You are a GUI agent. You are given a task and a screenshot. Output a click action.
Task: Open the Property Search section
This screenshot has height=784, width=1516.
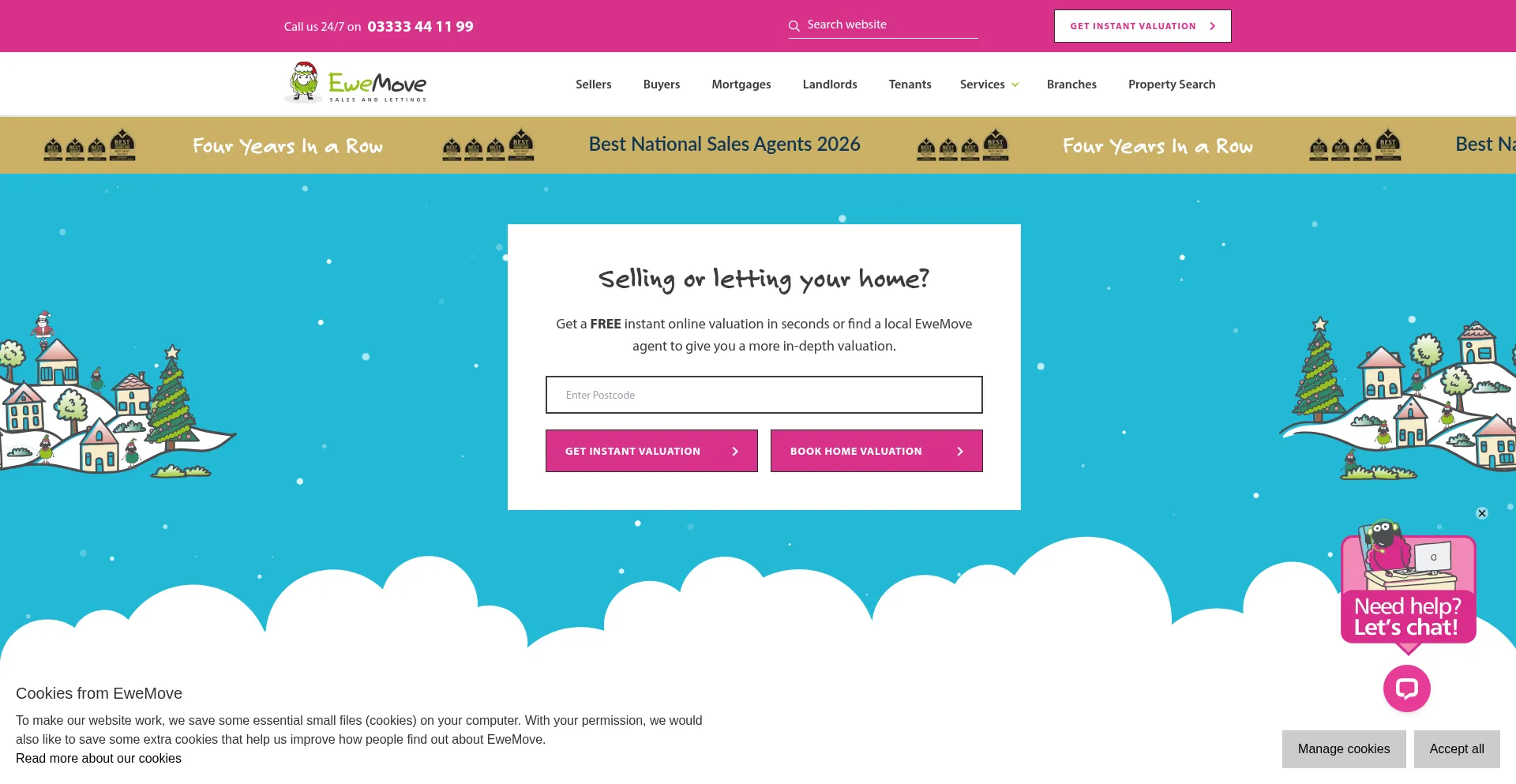pos(1172,84)
